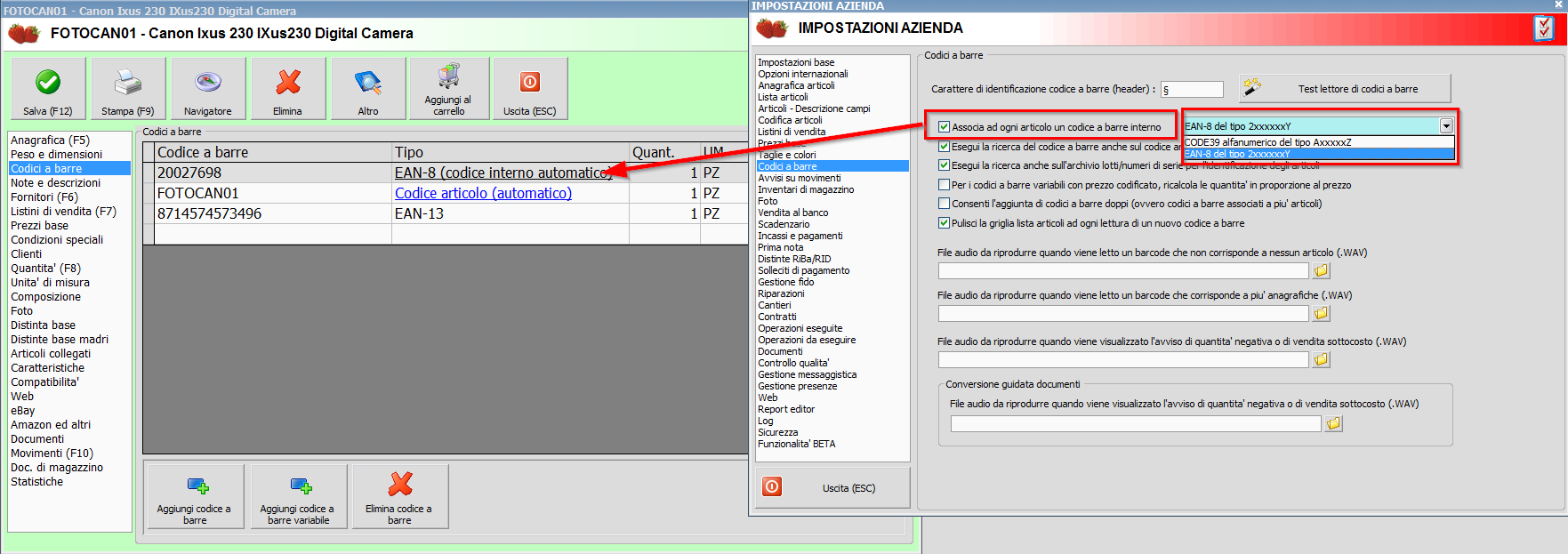Image resolution: width=1568 pixels, height=554 pixels.
Task: Open Movimenti (F10) section
Action: [52, 454]
